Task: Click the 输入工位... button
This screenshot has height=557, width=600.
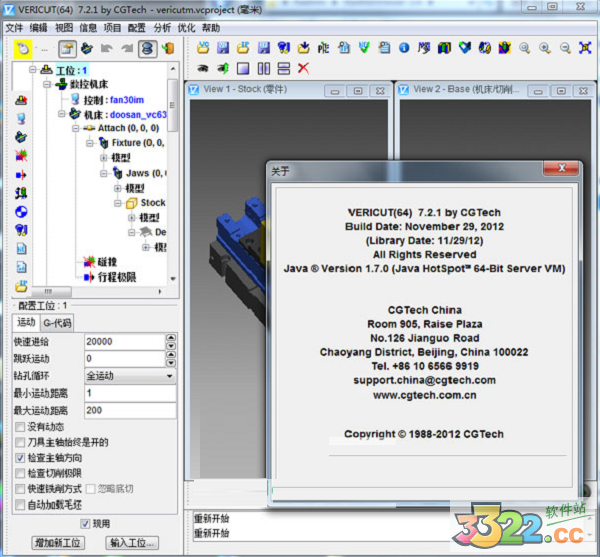Action: point(132,542)
